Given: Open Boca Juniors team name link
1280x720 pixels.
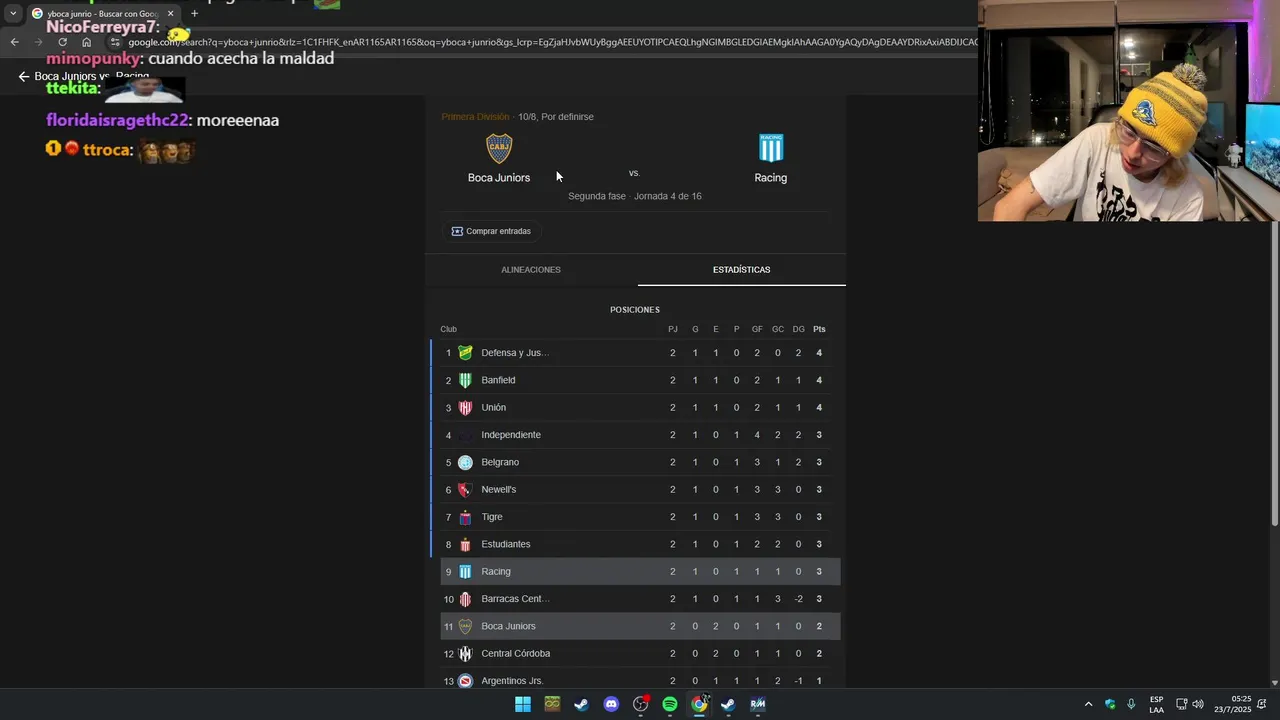Looking at the screenshot, I should 499,177.
